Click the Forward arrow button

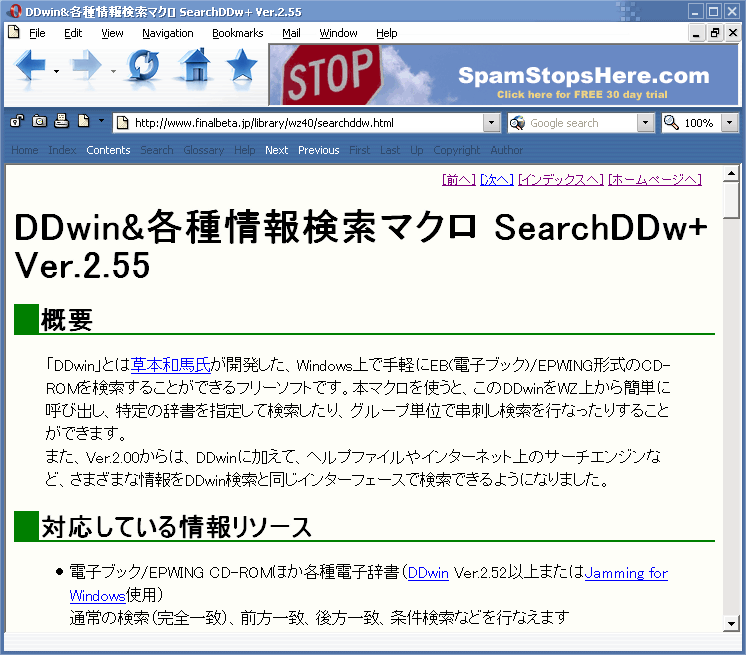click(x=88, y=70)
